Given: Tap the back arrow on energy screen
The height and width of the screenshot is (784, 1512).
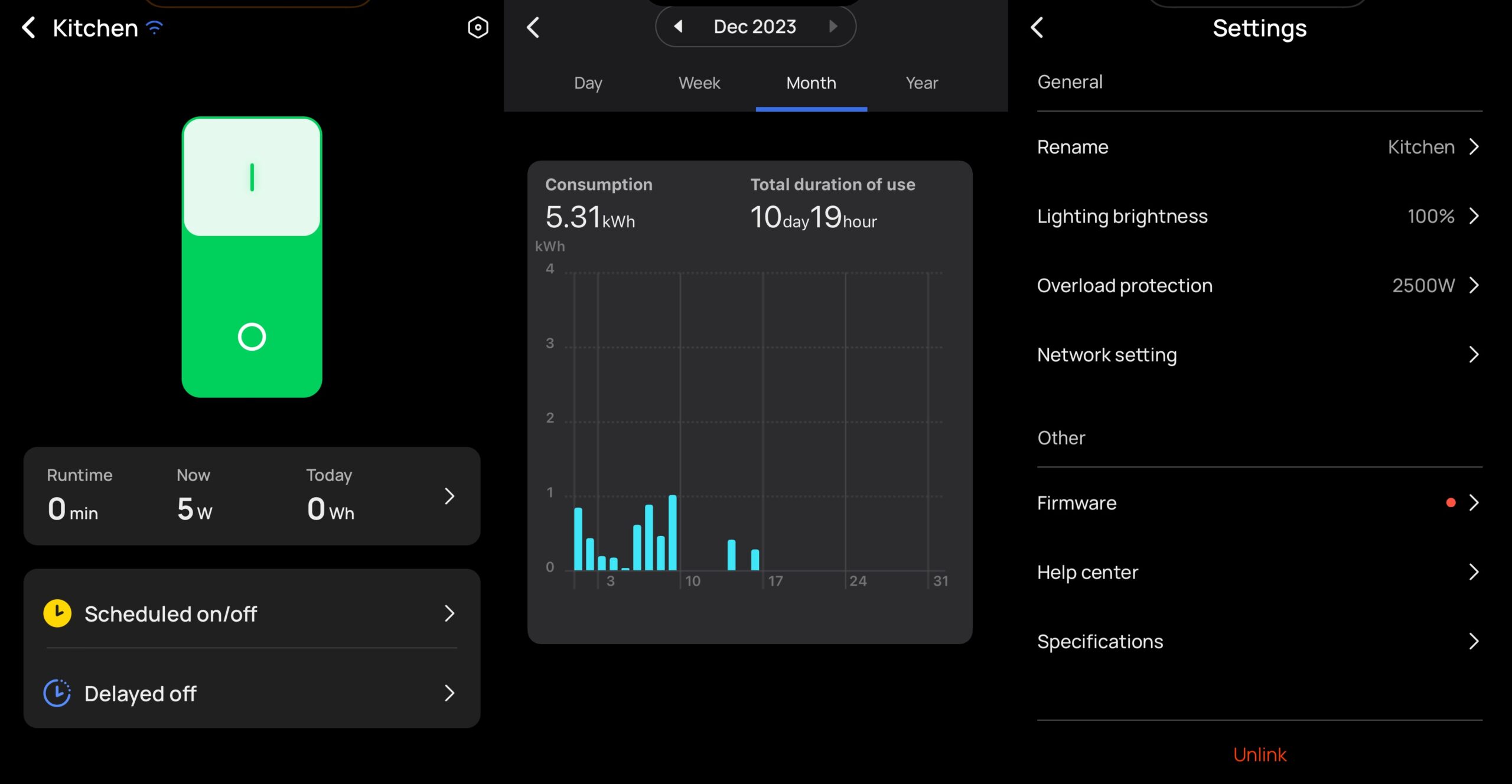Looking at the screenshot, I should point(533,27).
